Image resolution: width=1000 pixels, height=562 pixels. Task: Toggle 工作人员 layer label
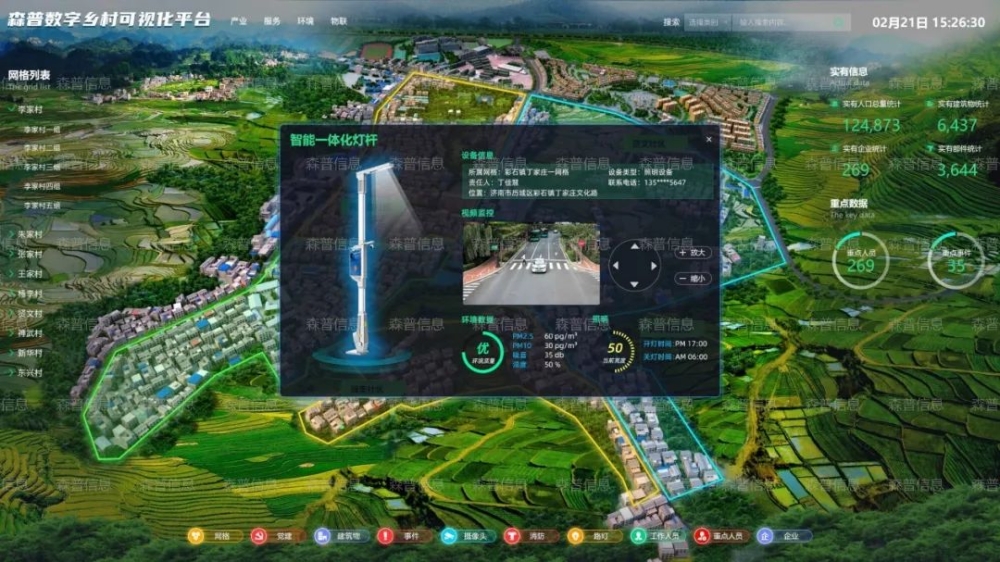click(665, 536)
